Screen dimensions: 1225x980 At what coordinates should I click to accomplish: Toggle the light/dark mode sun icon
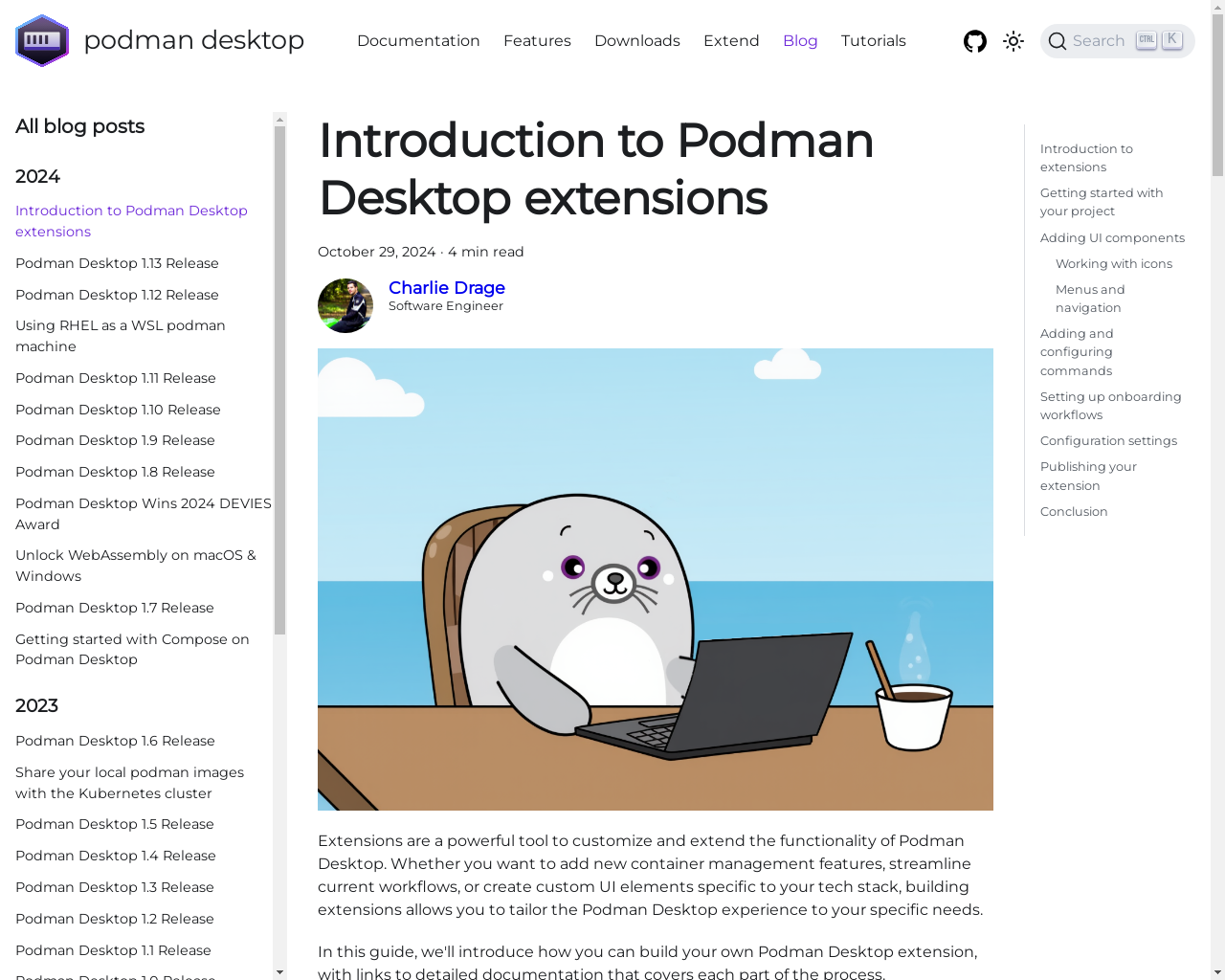coord(1013,41)
